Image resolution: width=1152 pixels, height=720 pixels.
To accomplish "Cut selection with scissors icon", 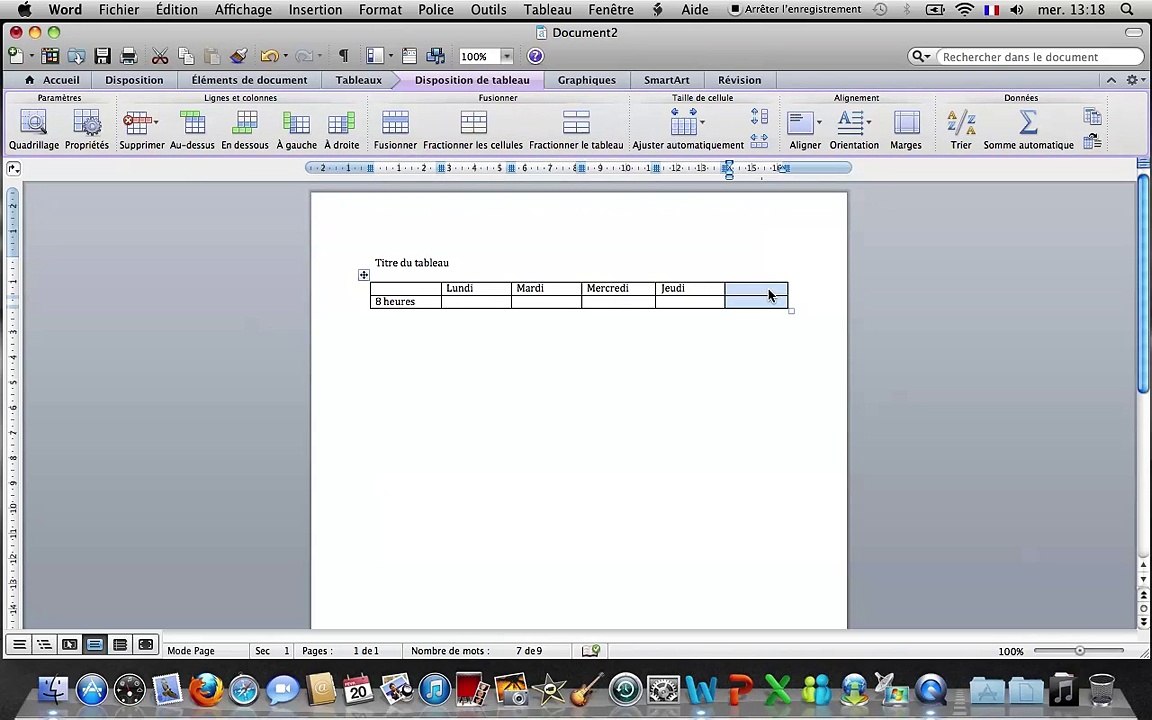I will tap(160, 56).
